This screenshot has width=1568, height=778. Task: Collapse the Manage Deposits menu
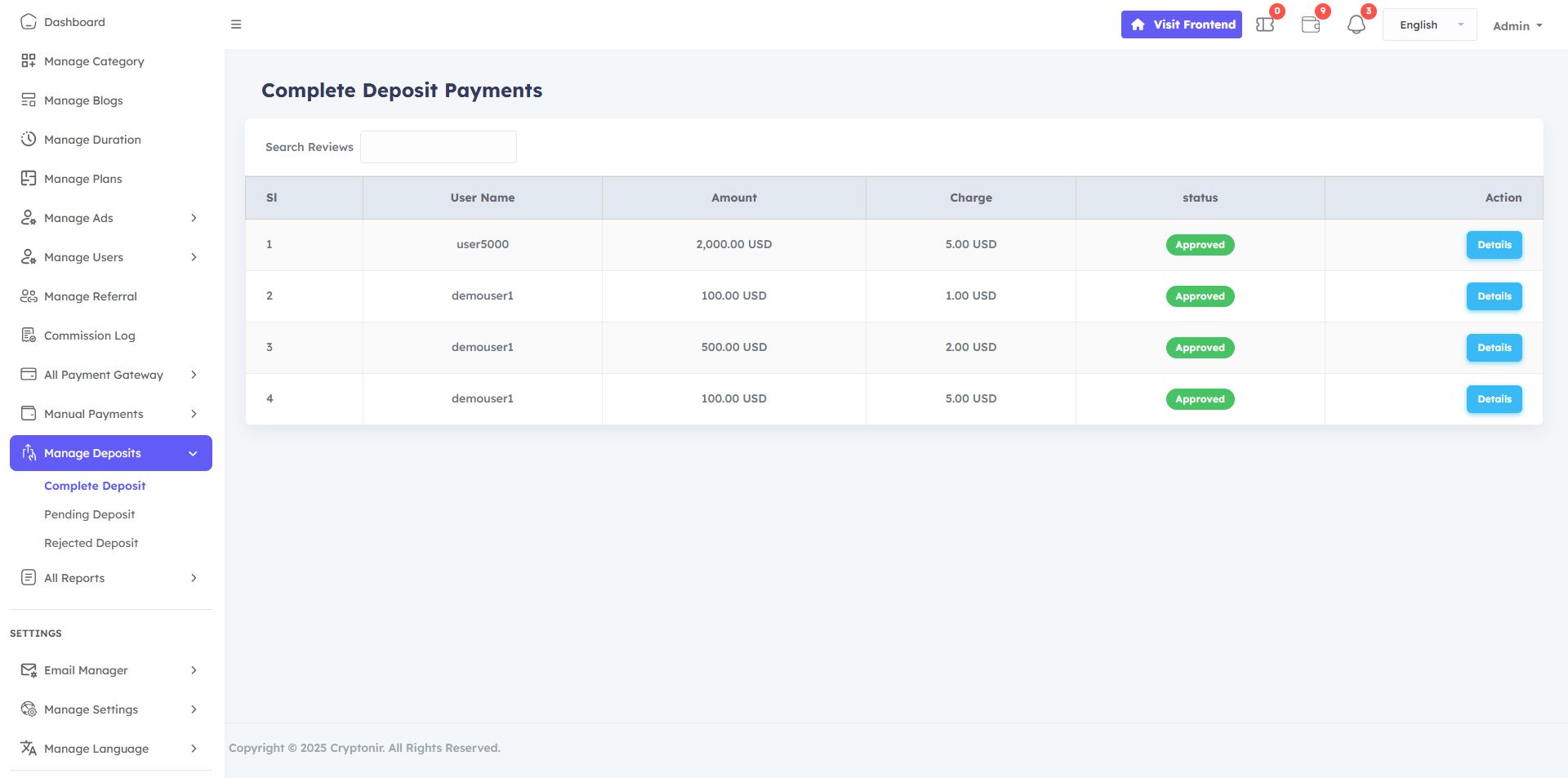[x=193, y=453]
